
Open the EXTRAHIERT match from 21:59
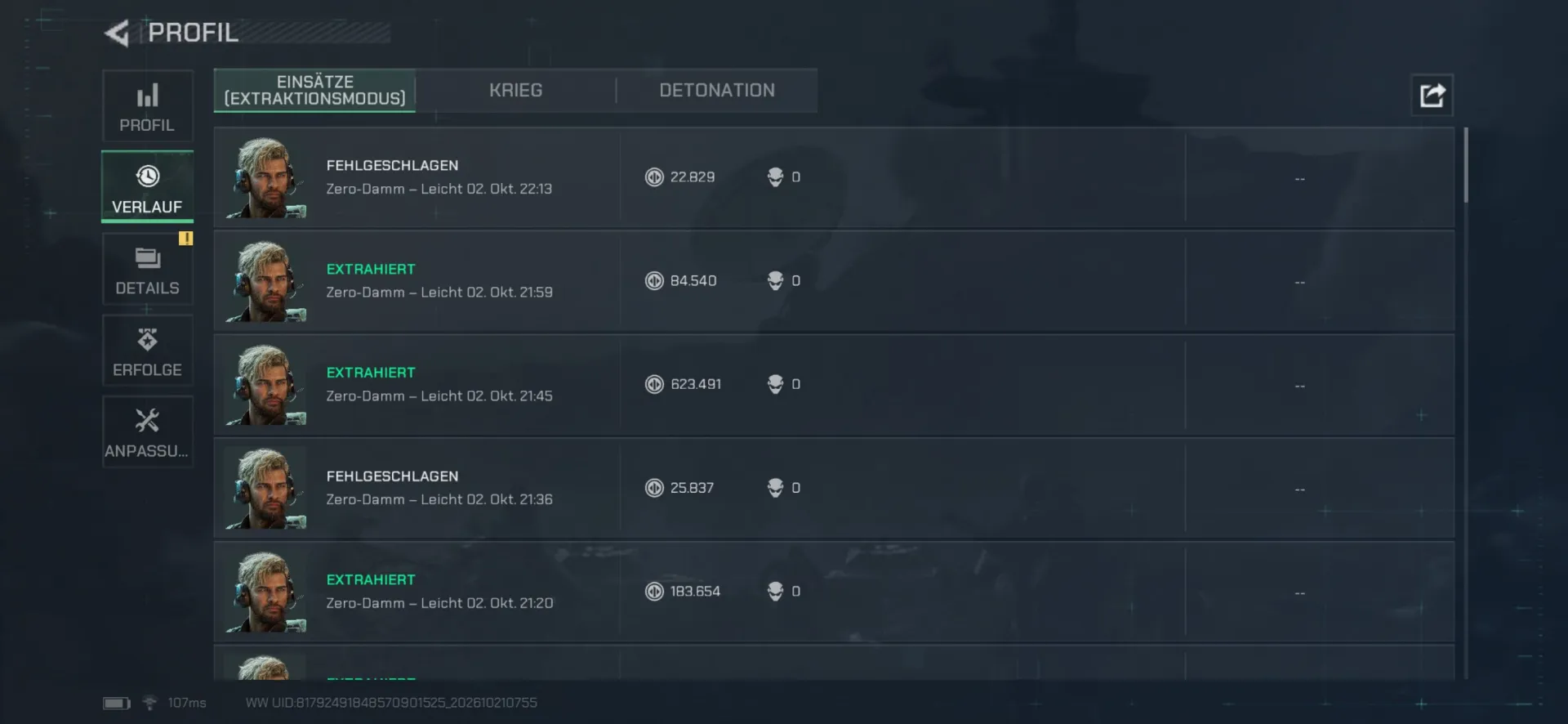click(834, 281)
